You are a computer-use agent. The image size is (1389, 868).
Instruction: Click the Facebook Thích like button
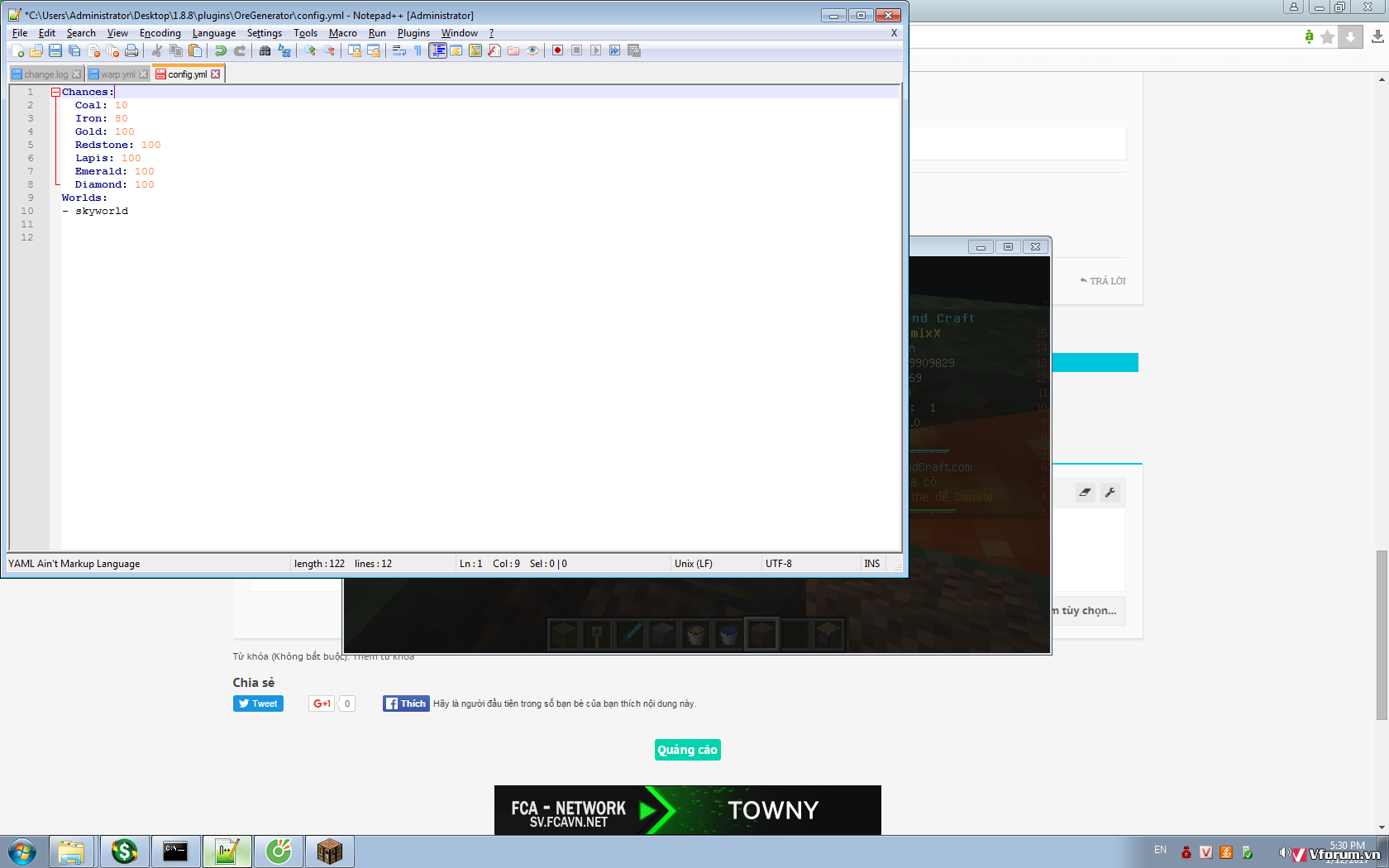coord(406,703)
